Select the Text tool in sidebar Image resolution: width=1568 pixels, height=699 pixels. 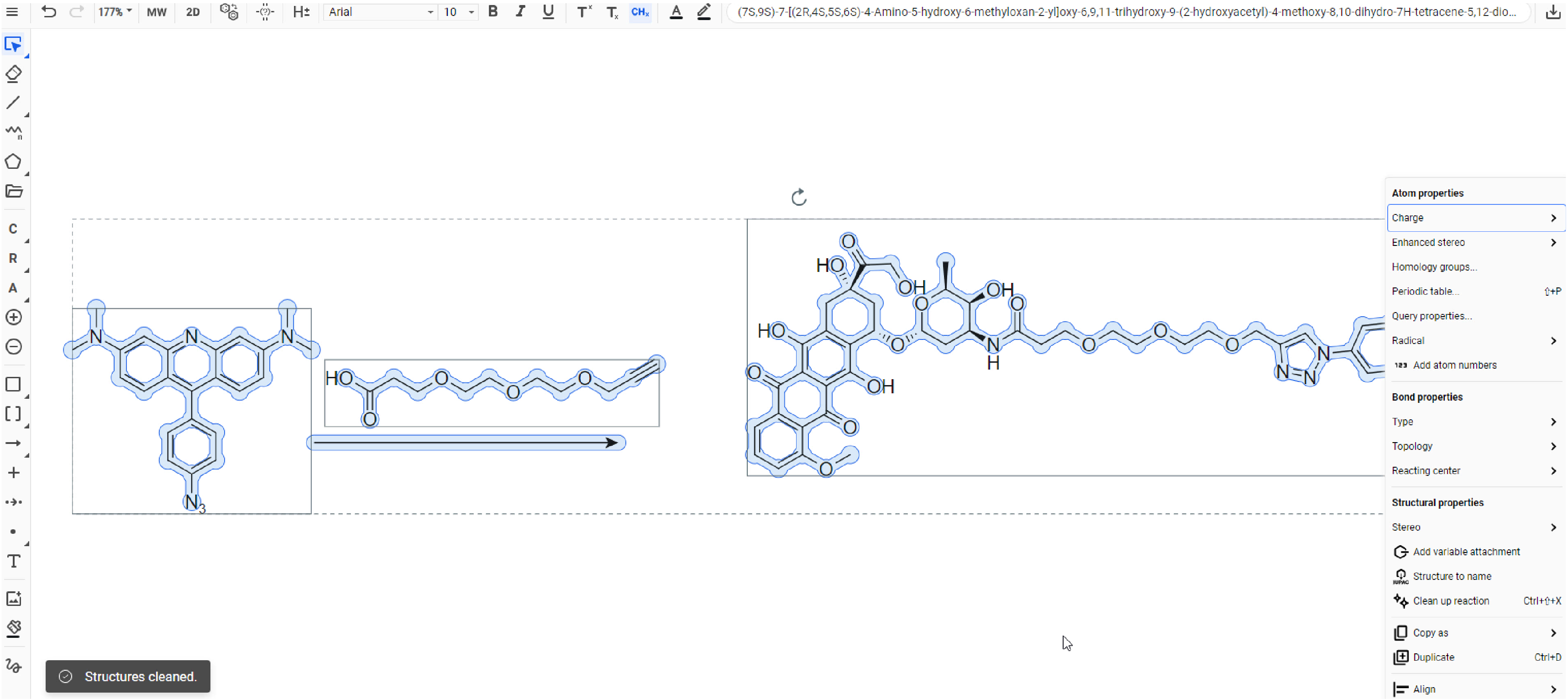pos(13,561)
